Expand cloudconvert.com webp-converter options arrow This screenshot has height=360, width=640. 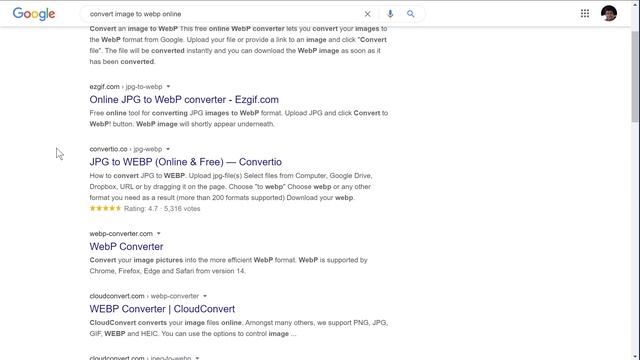pos(205,296)
